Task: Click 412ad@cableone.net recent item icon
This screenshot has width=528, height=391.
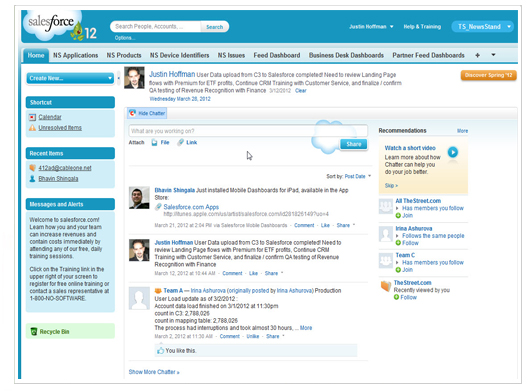Action: pyautogui.click(x=32, y=168)
